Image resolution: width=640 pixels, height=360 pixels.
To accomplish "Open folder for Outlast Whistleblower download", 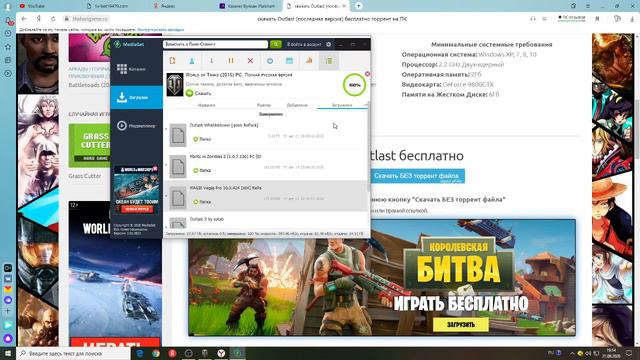I will tap(202, 139).
